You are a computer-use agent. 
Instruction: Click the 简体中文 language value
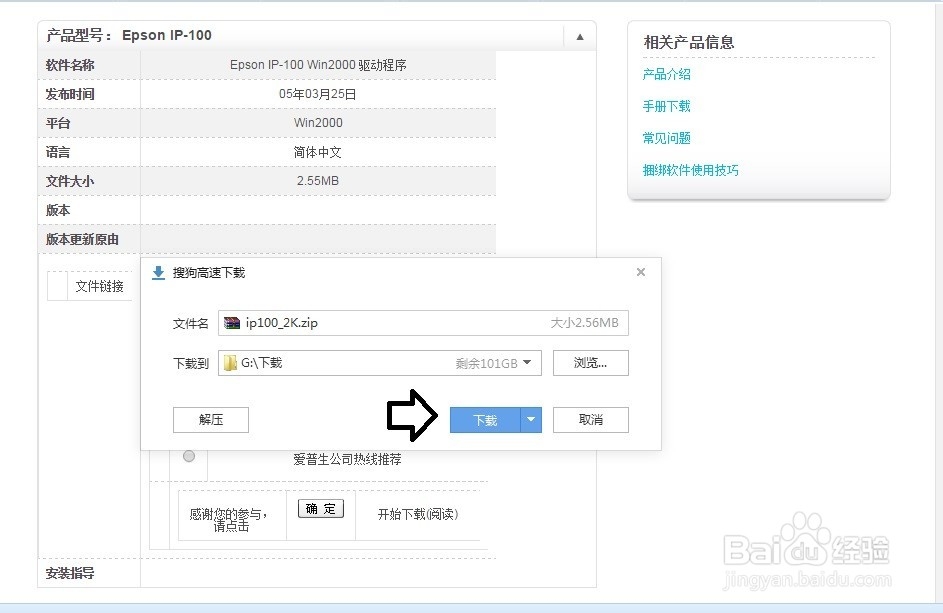(318, 152)
